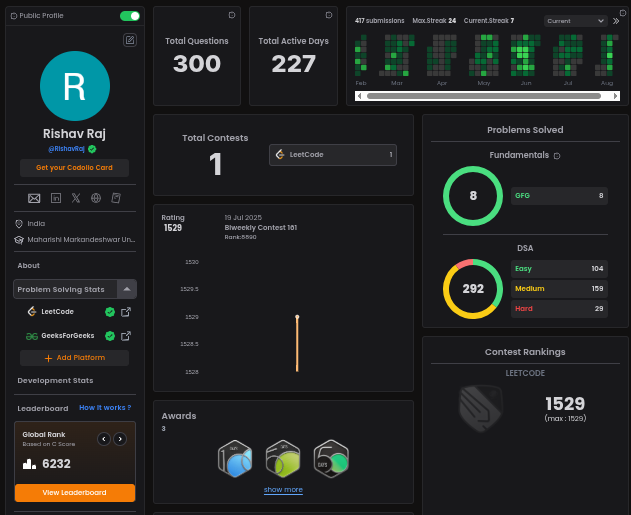The image size is (631, 515).
Task: Open the Development Stats section
Action: (x=55, y=381)
